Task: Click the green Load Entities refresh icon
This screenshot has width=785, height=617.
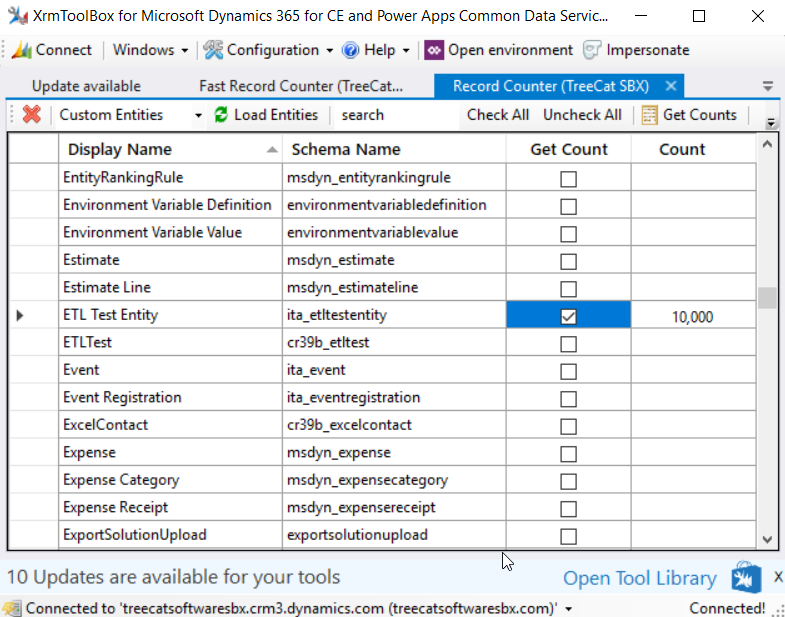Action: pyautogui.click(x=221, y=115)
